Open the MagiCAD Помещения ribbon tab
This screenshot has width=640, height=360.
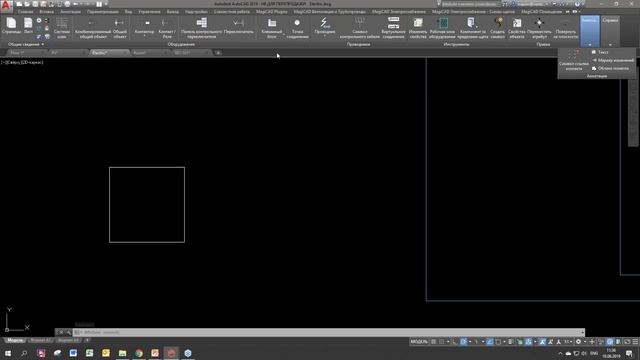coord(541,12)
